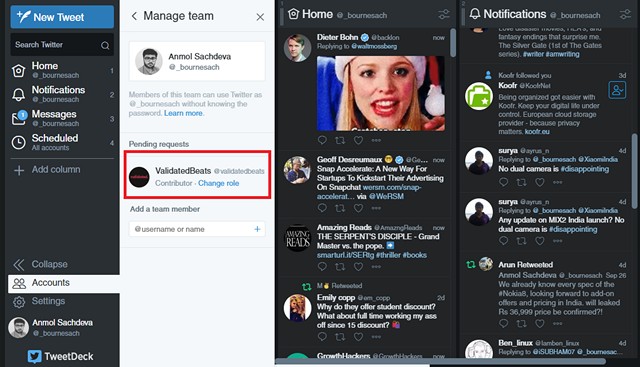The height and width of the screenshot is (367, 640).
Task: Open Notifications column settings sliders icon
Action: click(625, 15)
